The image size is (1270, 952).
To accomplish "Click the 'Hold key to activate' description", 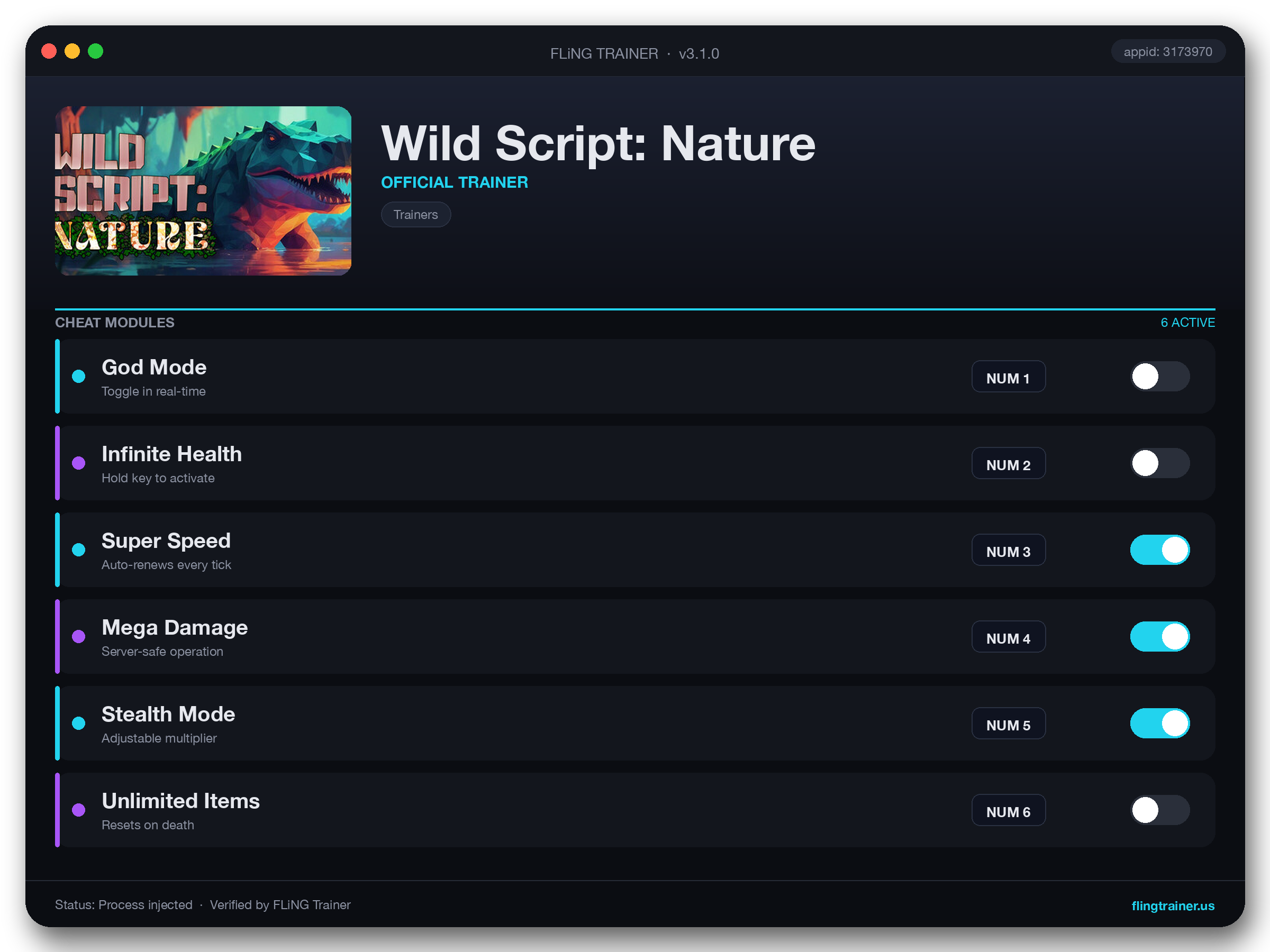I will pos(158,478).
